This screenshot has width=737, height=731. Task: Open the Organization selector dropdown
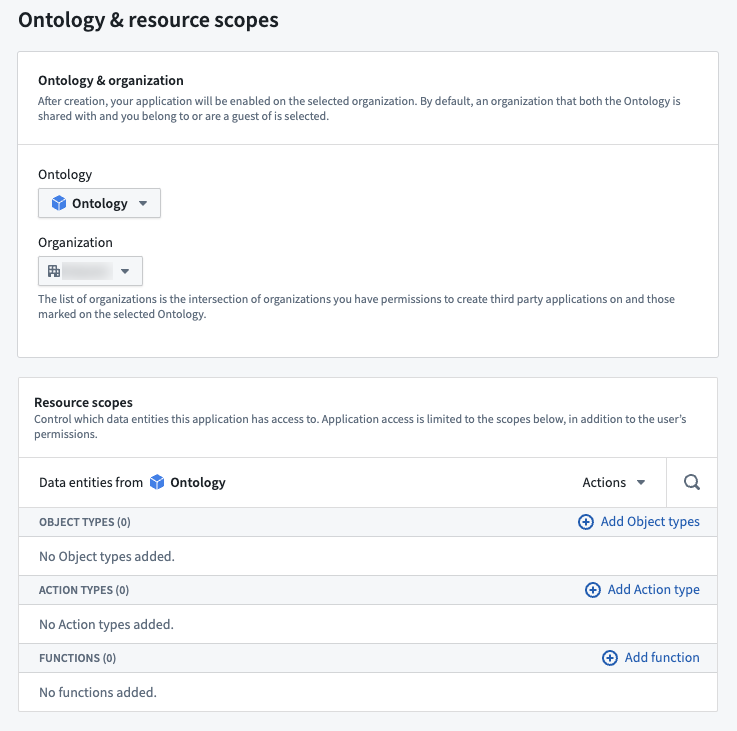(x=90, y=271)
